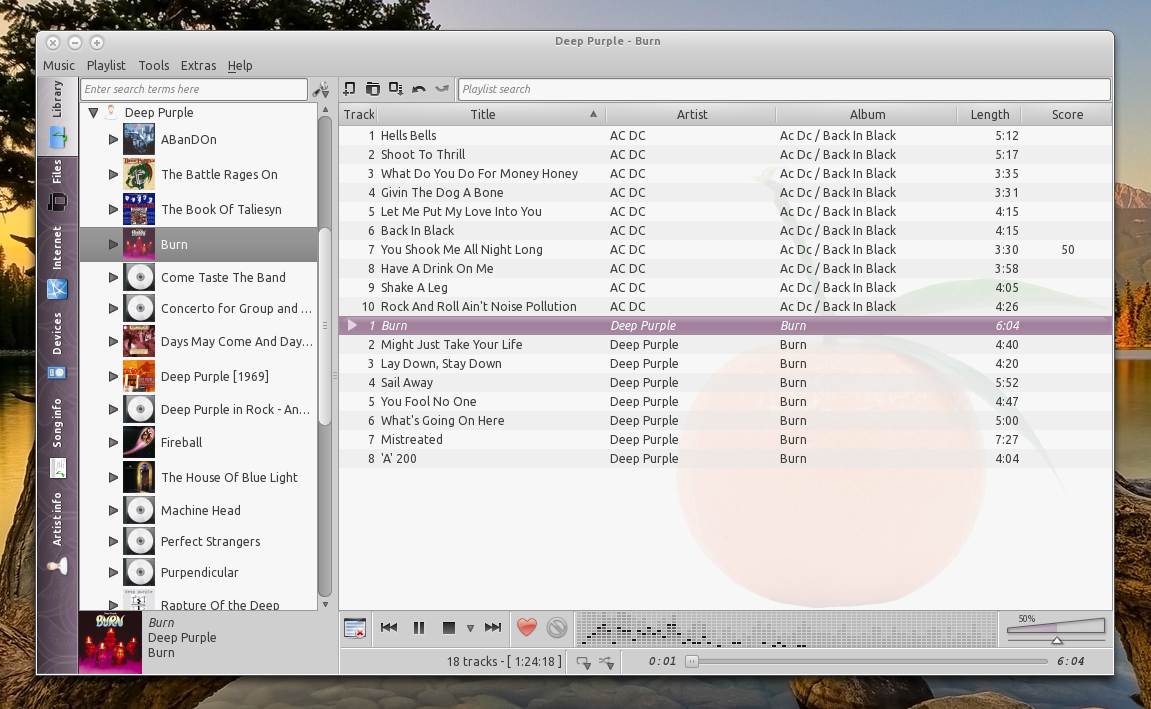The height and width of the screenshot is (709, 1151).
Task: Expand the ABanDOn album
Action: [x=113, y=139]
